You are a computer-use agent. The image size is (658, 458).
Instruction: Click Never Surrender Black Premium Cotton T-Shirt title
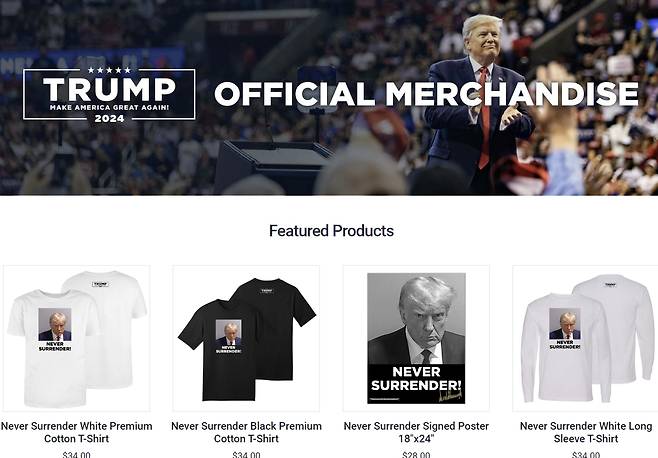coord(246,432)
